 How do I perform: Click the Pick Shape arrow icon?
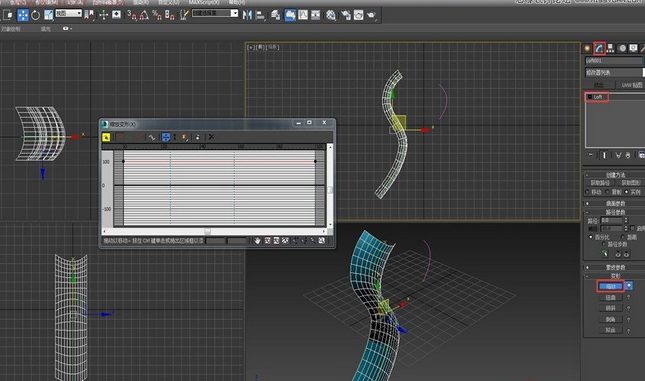pos(605,254)
